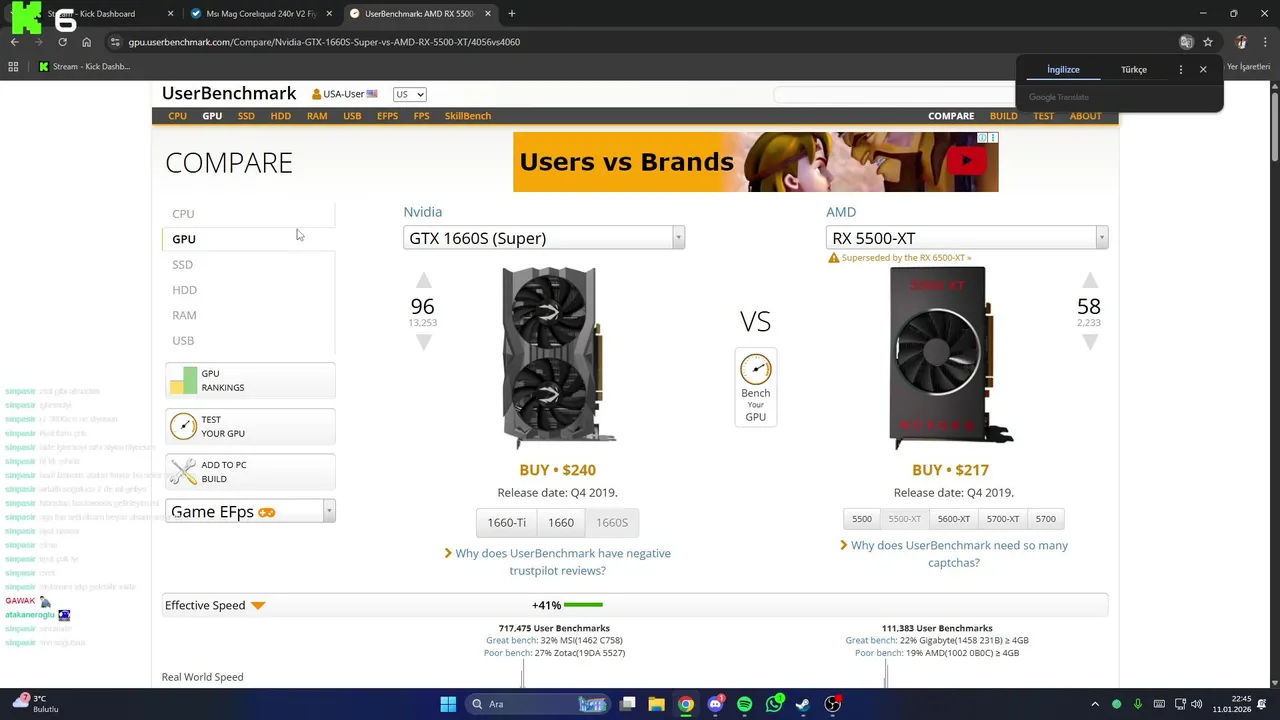Open SkillBench in the top navigation
This screenshot has height=720, width=1280.
[468, 116]
